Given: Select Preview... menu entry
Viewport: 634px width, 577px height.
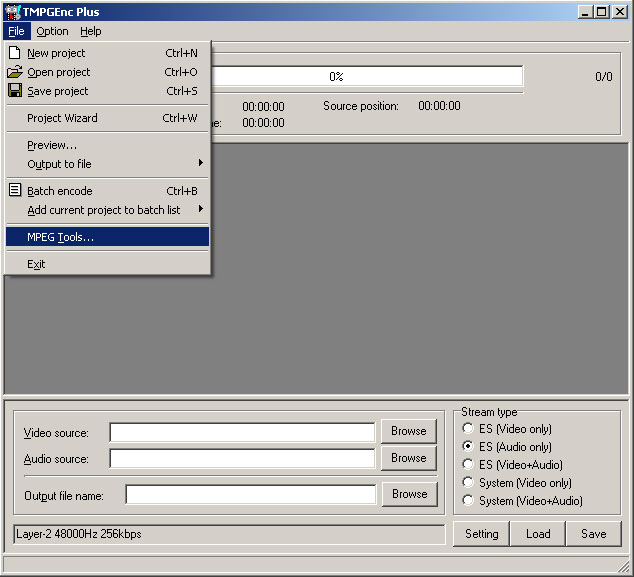Looking at the screenshot, I should click(x=108, y=145).
